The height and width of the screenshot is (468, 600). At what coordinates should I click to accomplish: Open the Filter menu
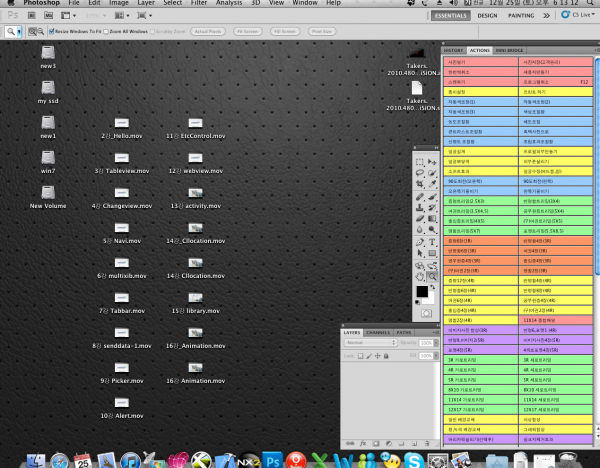click(x=199, y=3)
